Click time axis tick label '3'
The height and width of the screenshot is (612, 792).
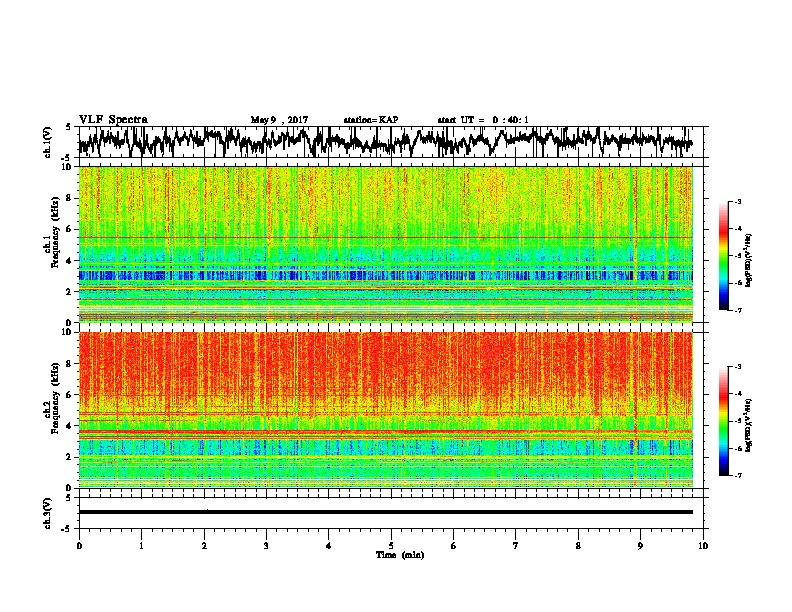click(266, 546)
